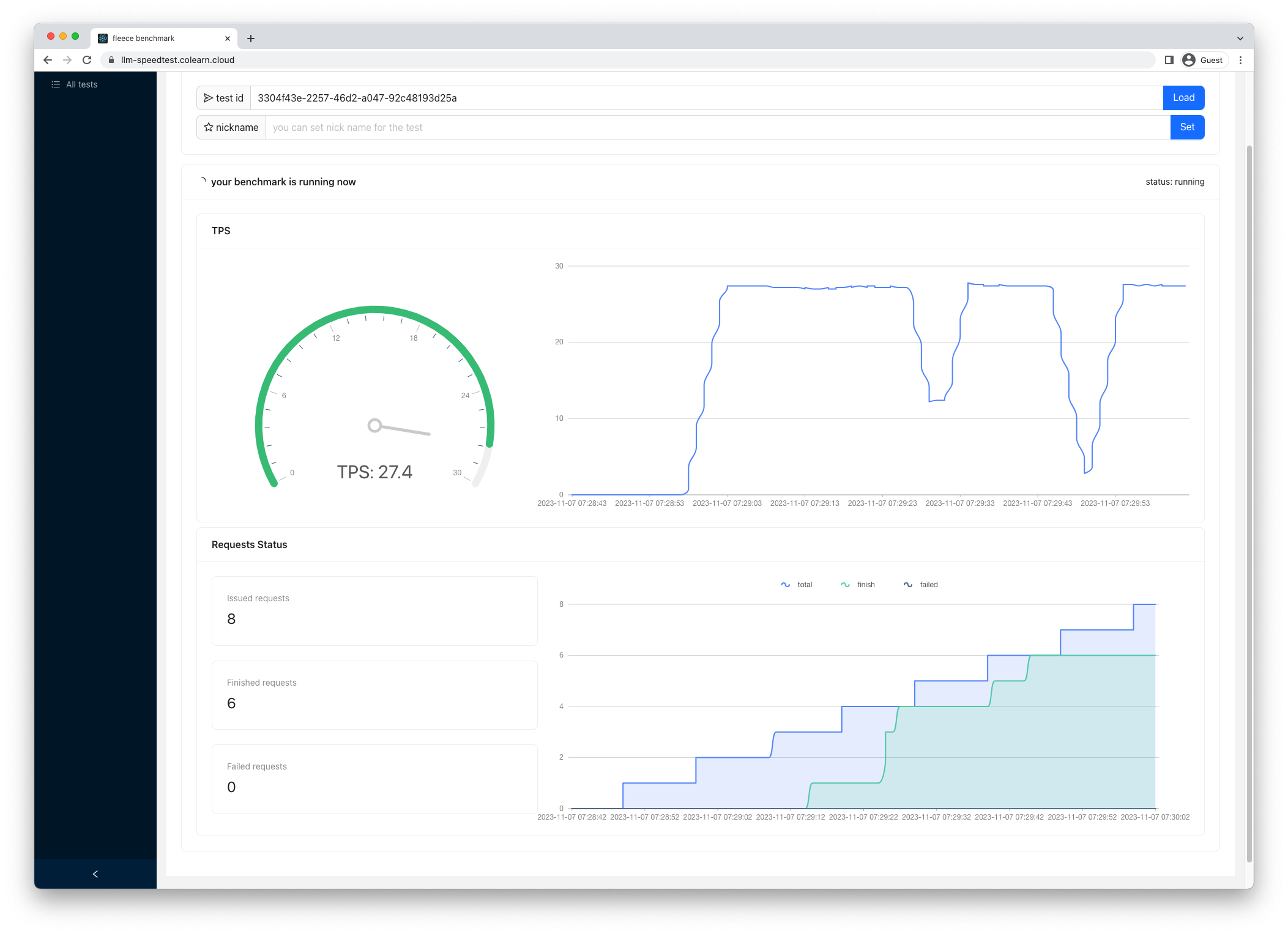Close the fleece benchmark tab
This screenshot has width=1288, height=934.
[228, 39]
